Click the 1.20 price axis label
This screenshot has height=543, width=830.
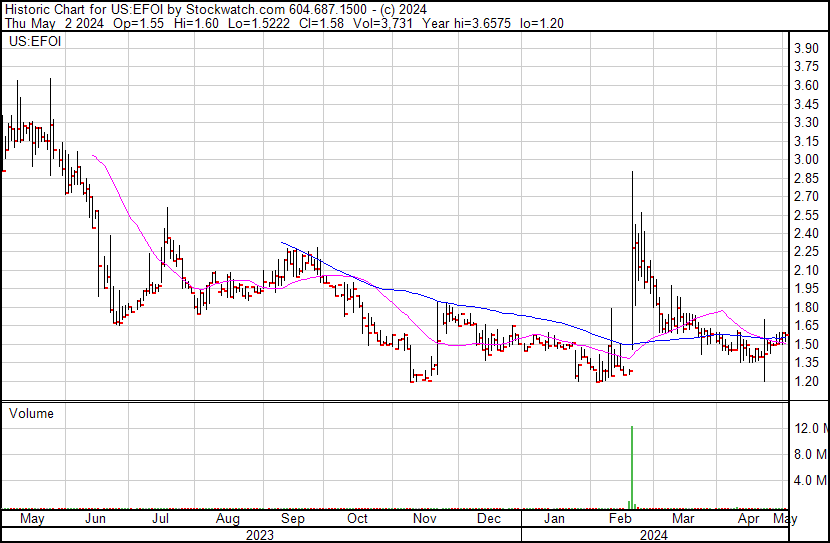(805, 381)
